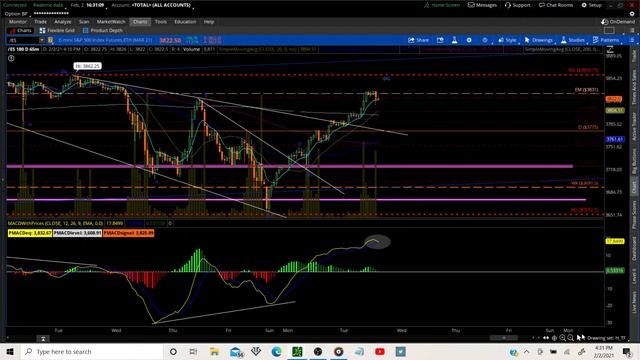640x360 pixels.
Task: Click the grid layout rectangle icon
Action: click(609, 31)
